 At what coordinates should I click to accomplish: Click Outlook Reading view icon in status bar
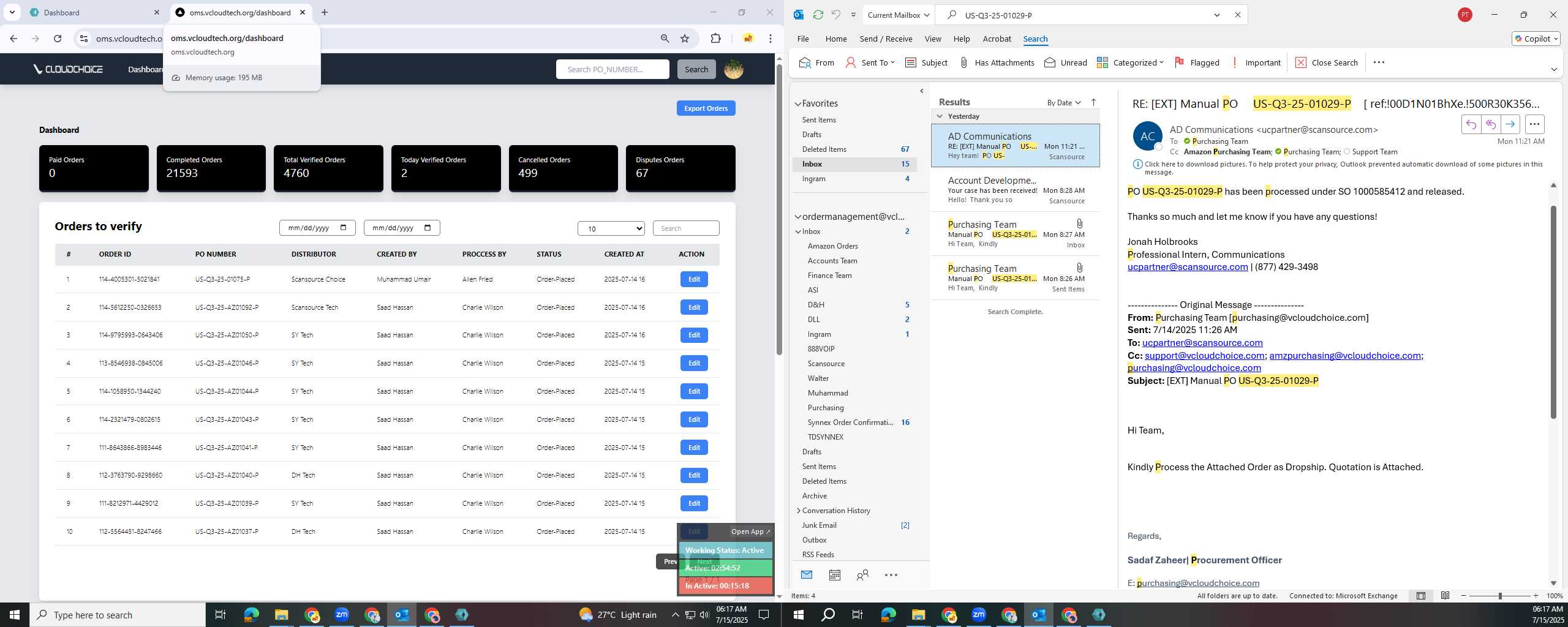point(1445,596)
